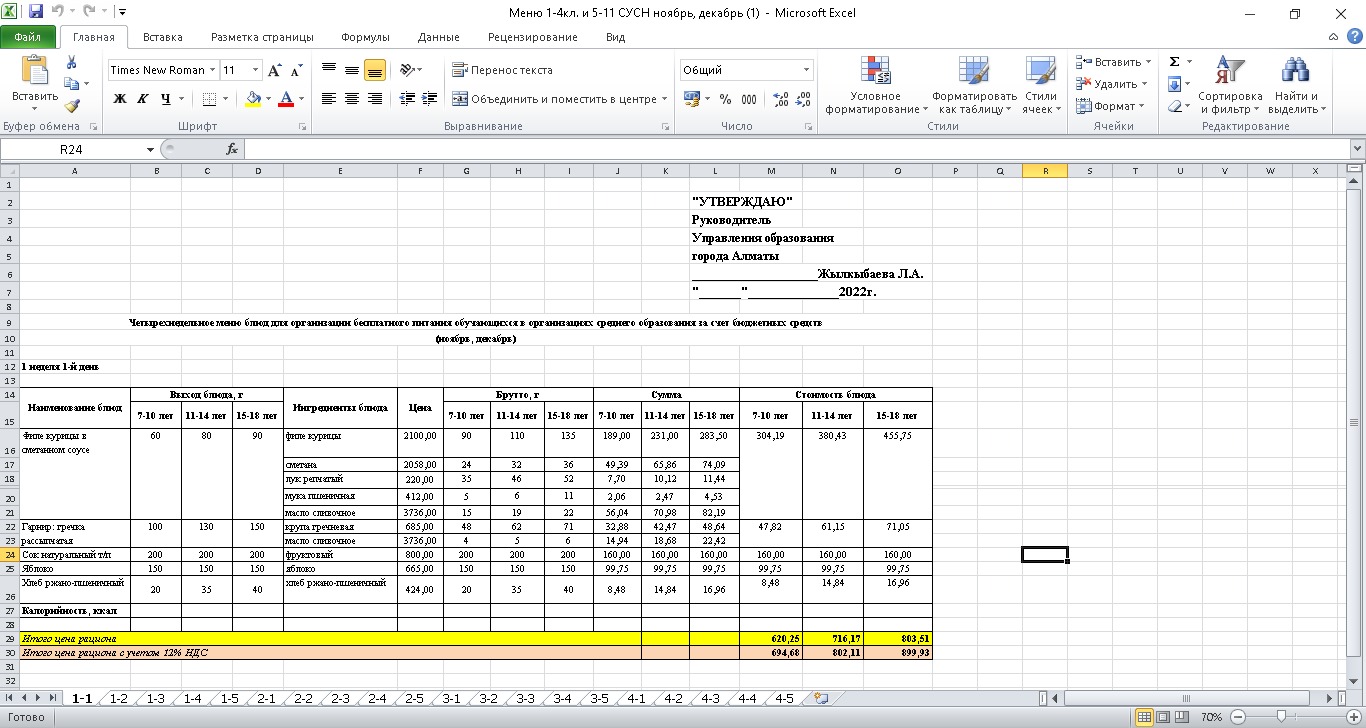The width and height of the screenshot is (1366, 728).
Task: Click the yellow fill color bucket
Action: [253, 99]
